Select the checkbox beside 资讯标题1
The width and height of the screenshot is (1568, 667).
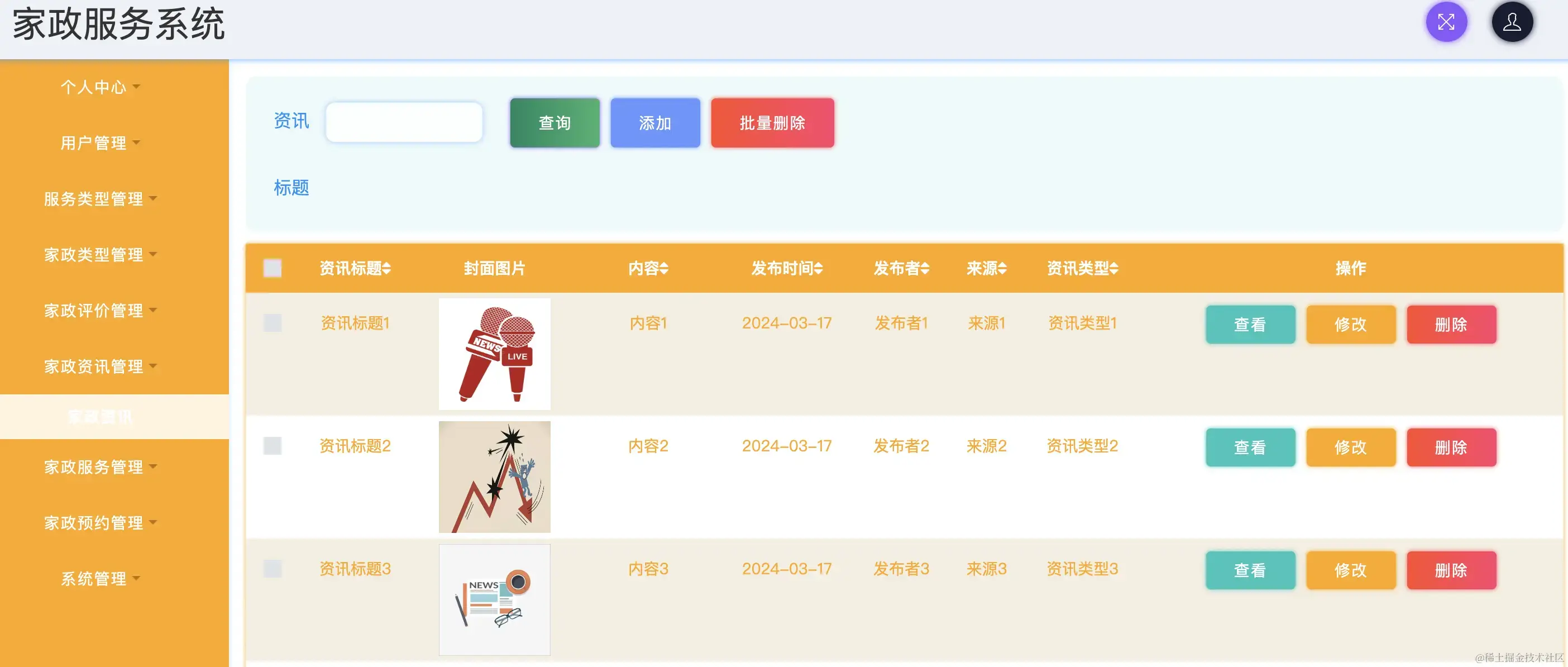point(273,323)
